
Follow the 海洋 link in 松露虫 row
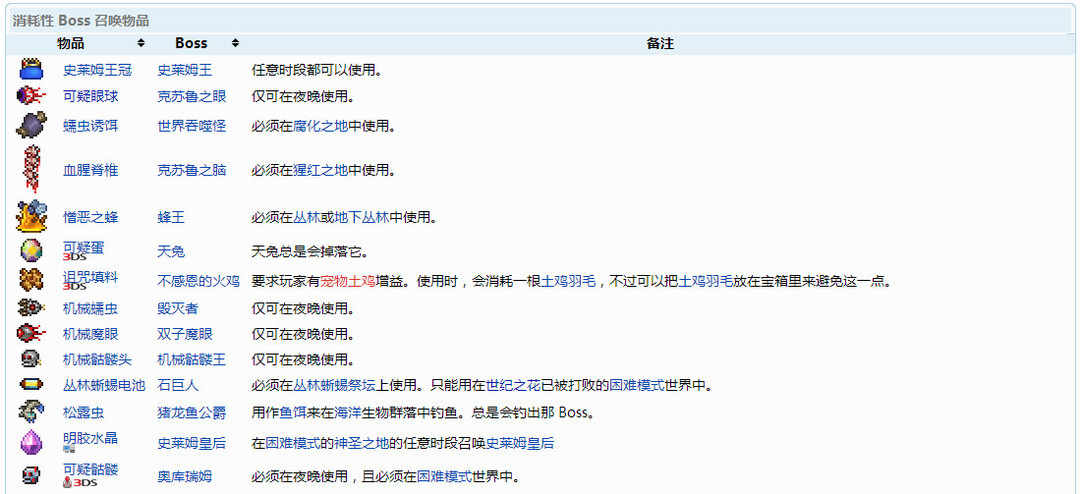pyautogui.click(x=348, y=413)
